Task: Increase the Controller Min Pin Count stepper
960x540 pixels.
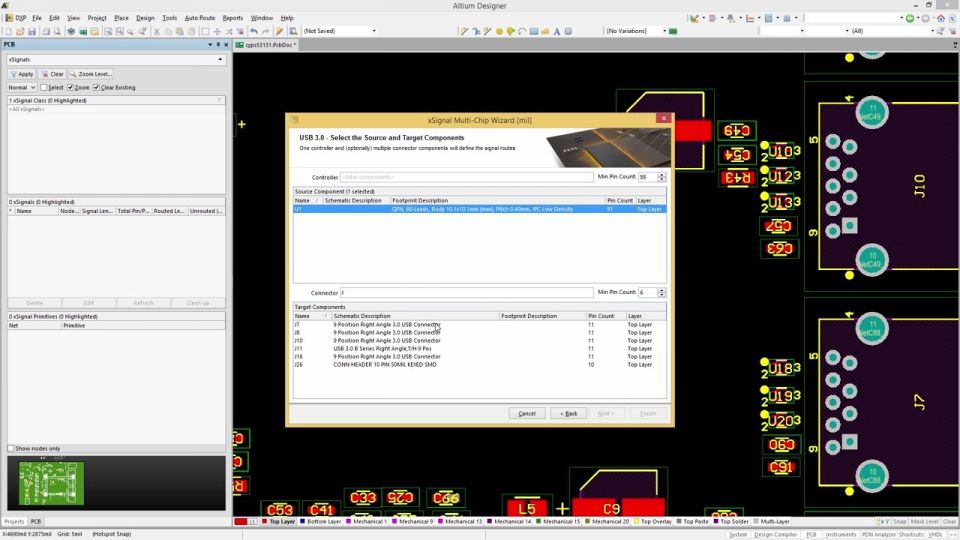Action: coord(662,174)
